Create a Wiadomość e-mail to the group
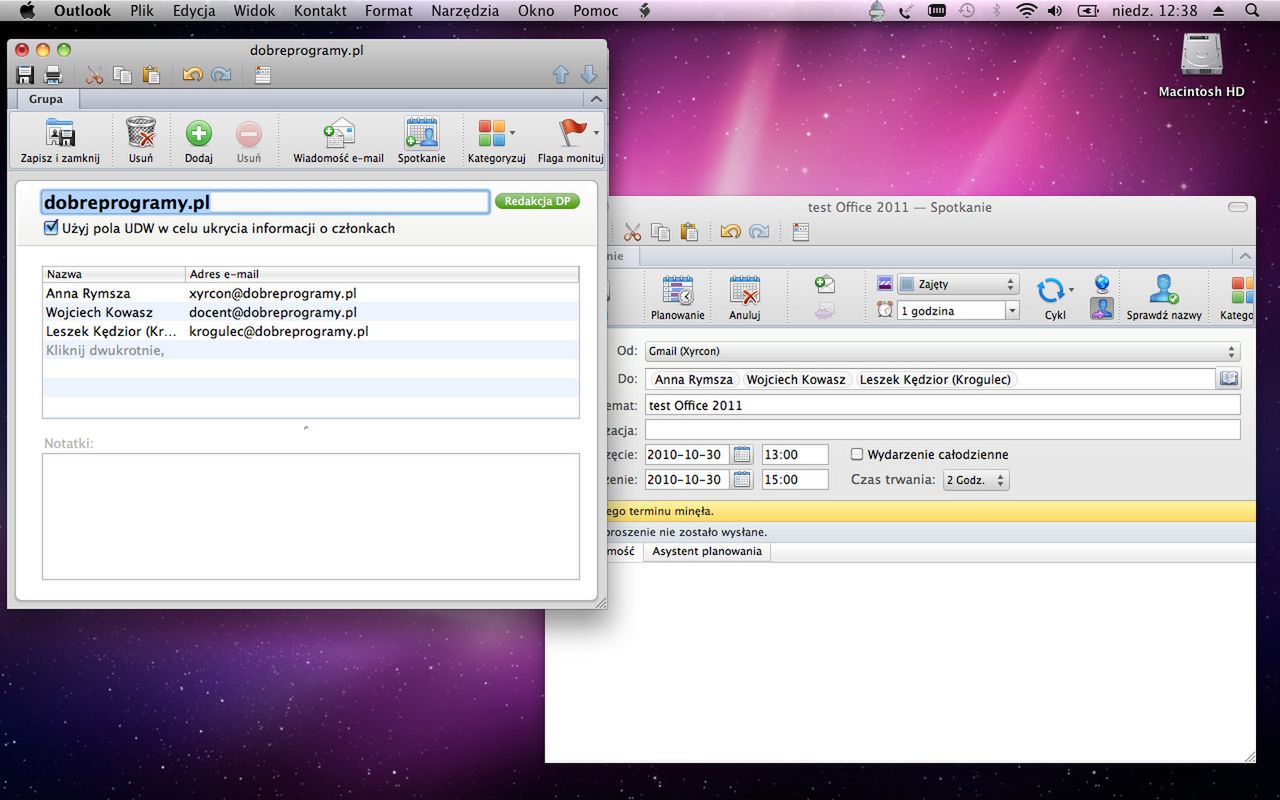The width and height of the screenshot is (1280, 800). 339,141
